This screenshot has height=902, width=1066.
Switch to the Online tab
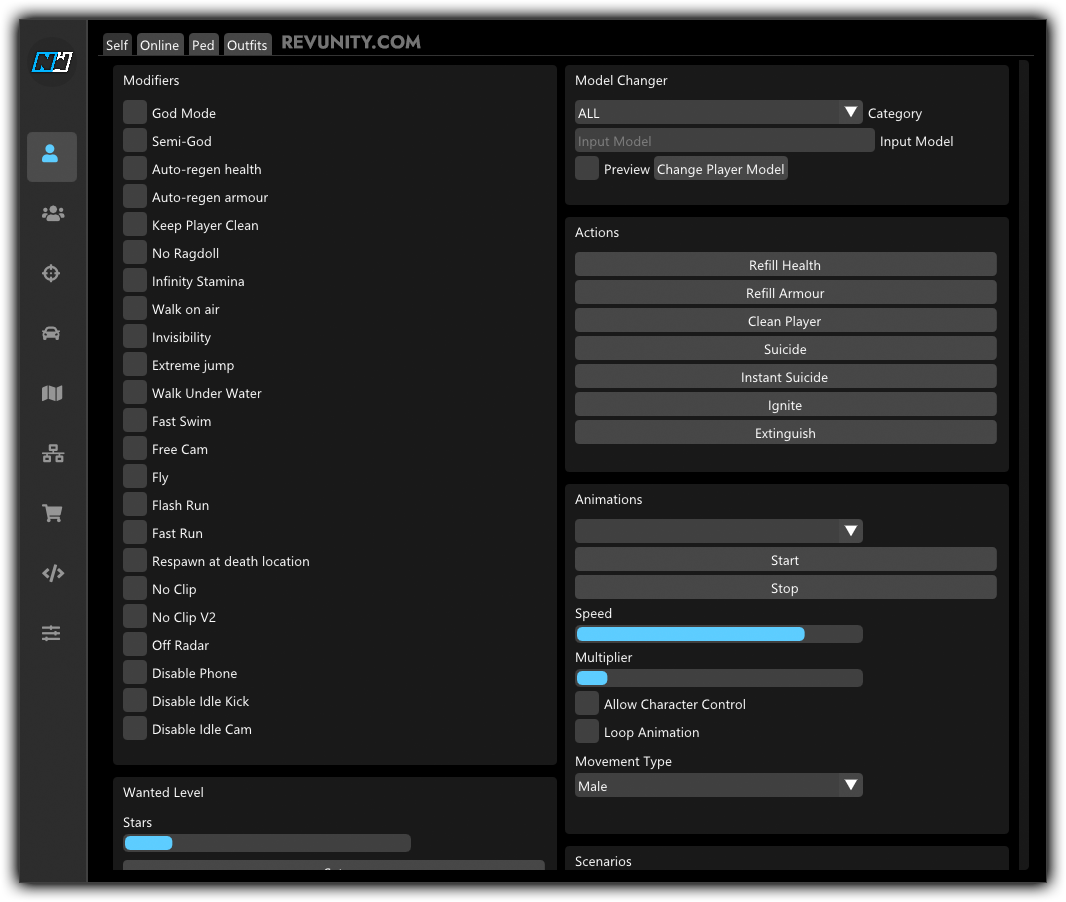(159, 45)
